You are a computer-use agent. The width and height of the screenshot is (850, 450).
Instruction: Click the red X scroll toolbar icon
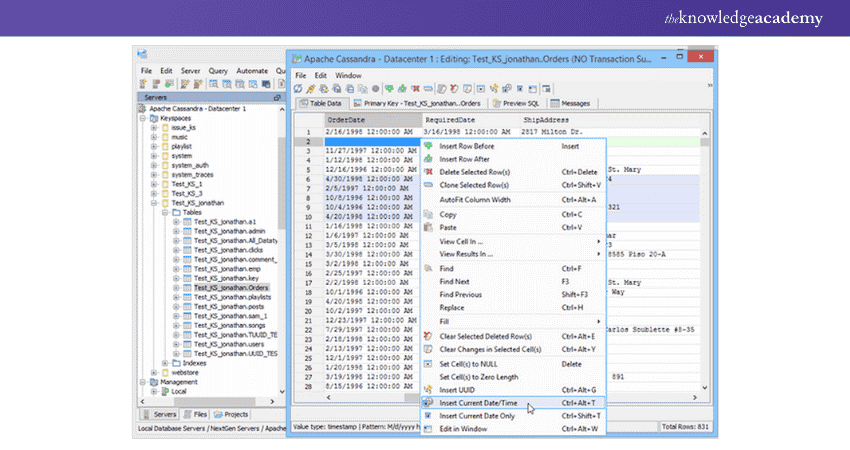454,88
